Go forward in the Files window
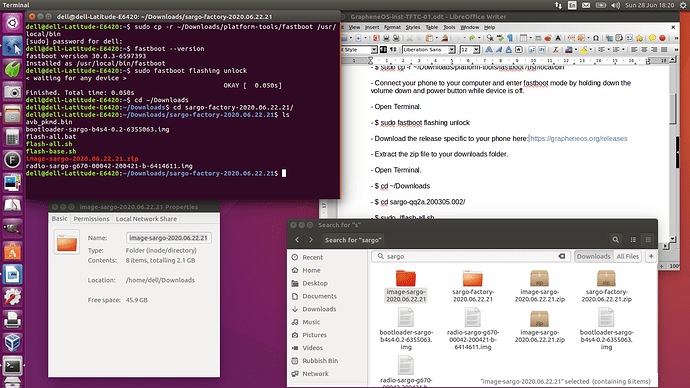This screenshot has width=690, height=388. point(311,240)
